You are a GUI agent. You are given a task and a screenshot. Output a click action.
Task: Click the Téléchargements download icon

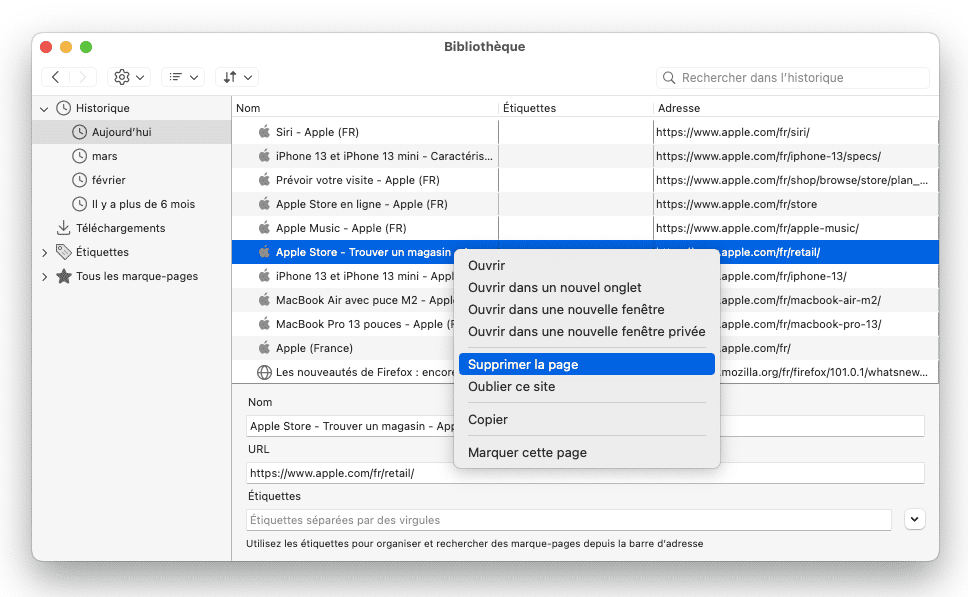tap(64, 228)
